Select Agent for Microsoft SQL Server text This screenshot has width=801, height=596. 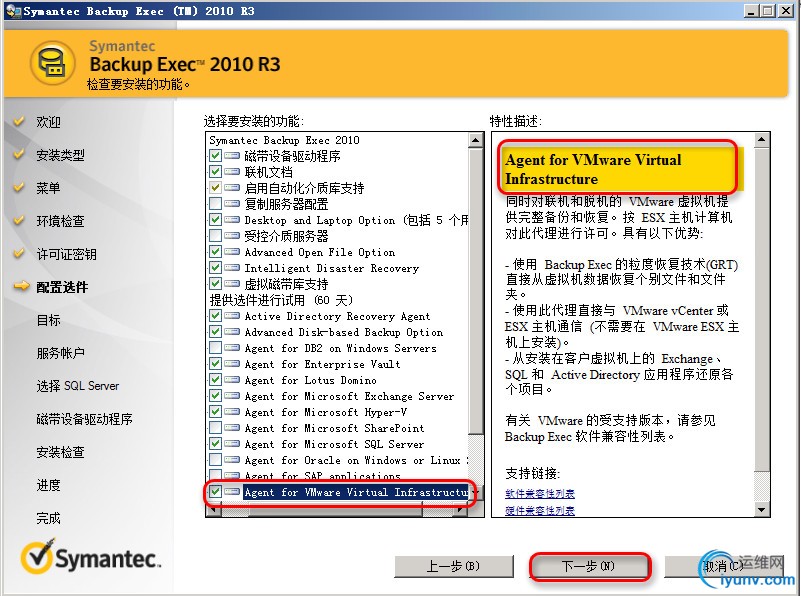334,444
